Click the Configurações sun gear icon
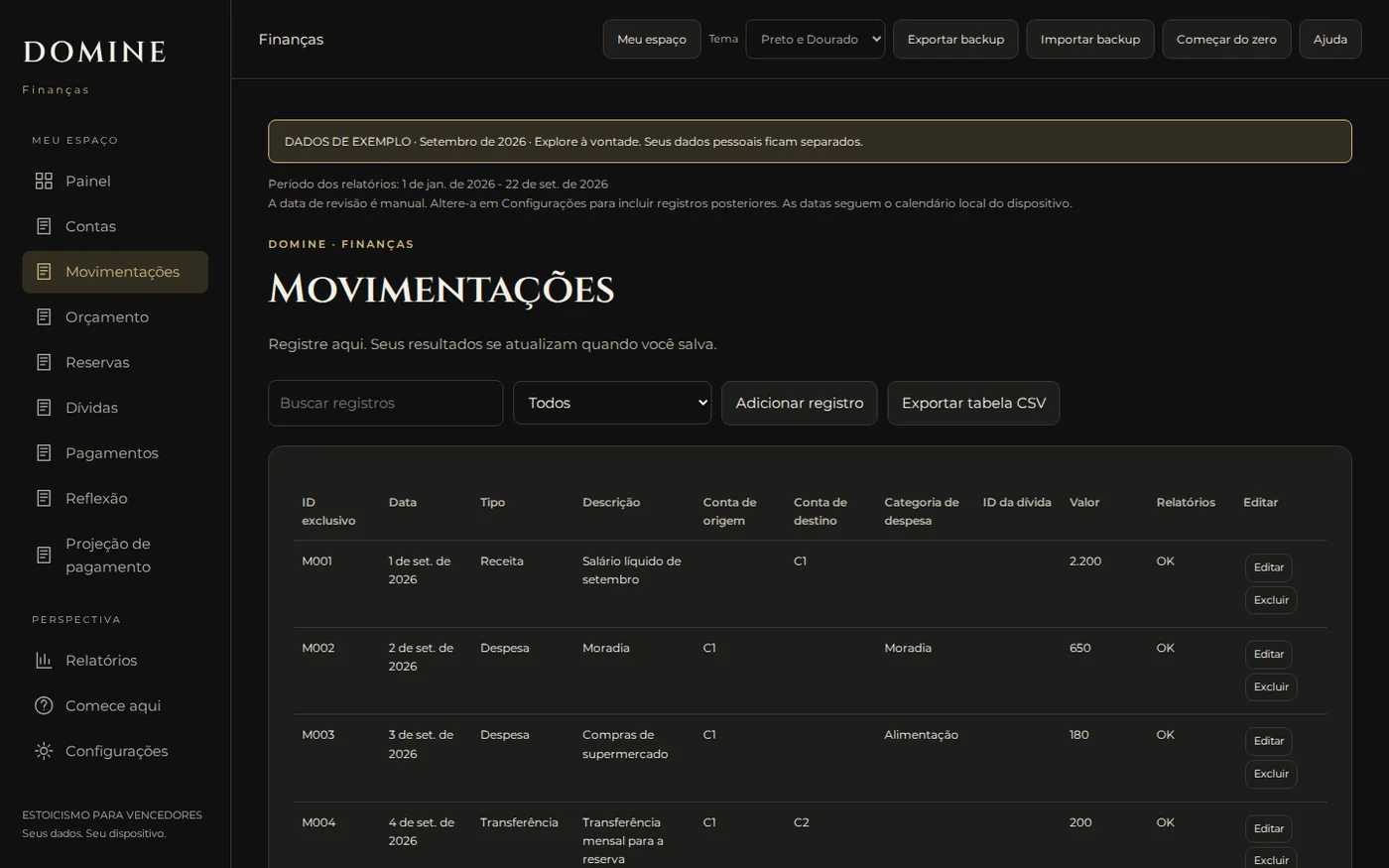Screen dimensions: 1389x868 coord(44,751)
